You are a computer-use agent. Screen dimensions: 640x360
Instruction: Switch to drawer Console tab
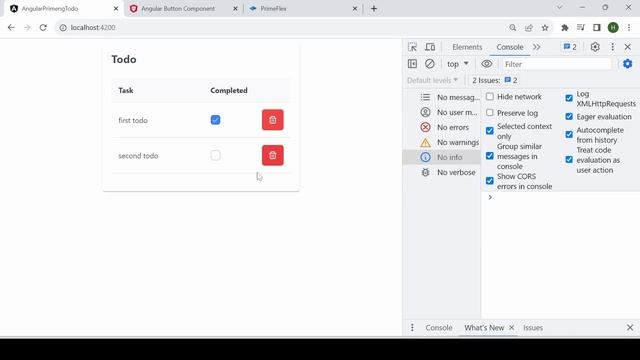[439, 328]
